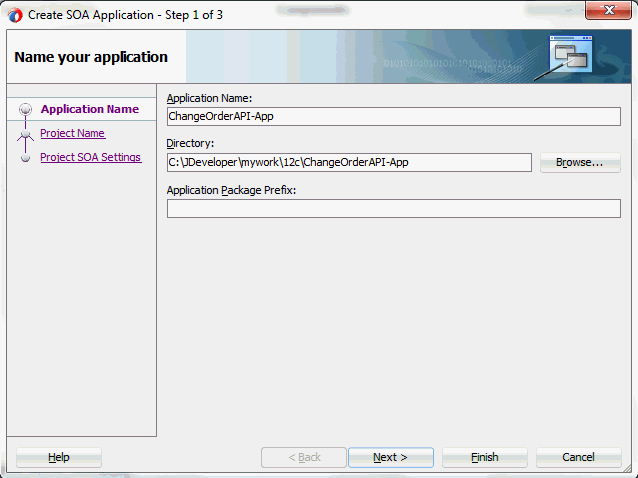Image resolution: width=638 pixels, height=478 pixels.
Task: Click the disabled Back button
Action: (x=304, y=457)
